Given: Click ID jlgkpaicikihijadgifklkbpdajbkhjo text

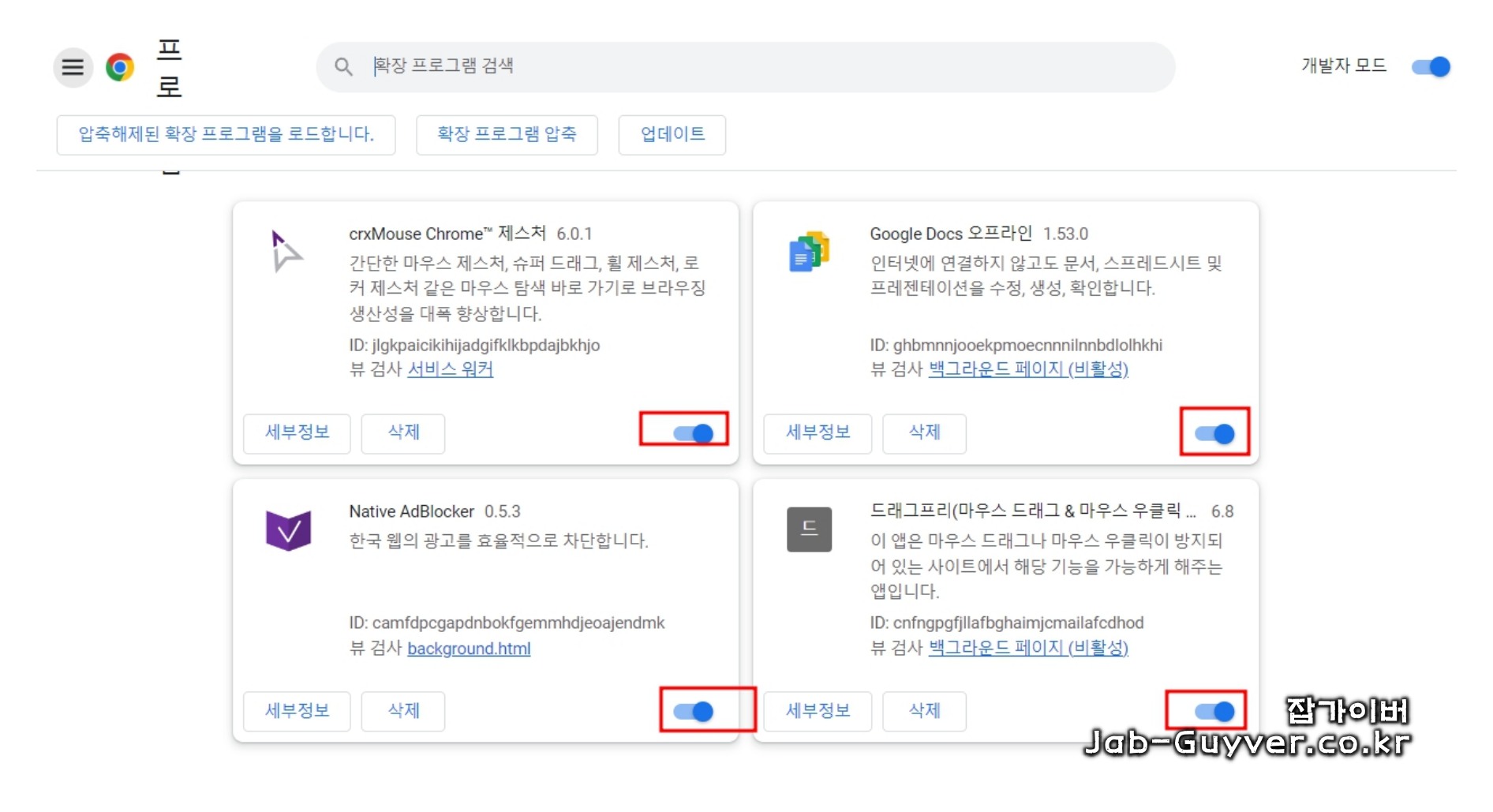Looking at the screenshot, I should point(474,346).
